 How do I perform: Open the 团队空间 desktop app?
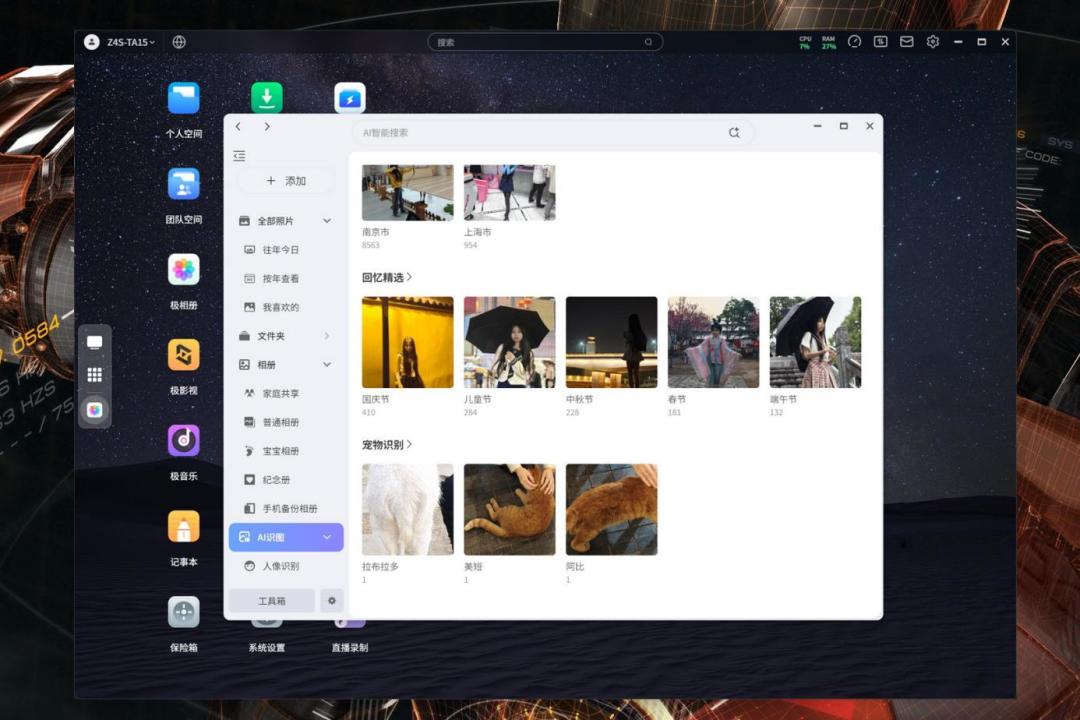click(x=184, y=185)
